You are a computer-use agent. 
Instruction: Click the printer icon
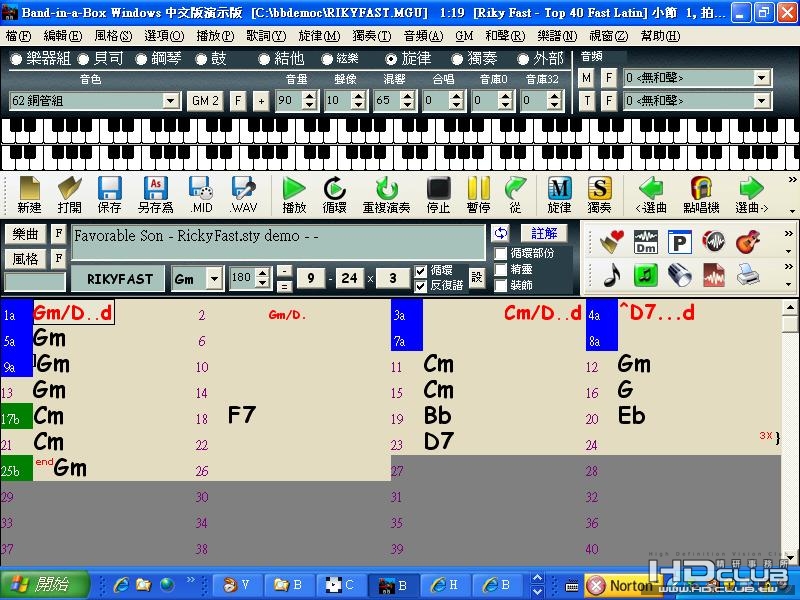747,275
